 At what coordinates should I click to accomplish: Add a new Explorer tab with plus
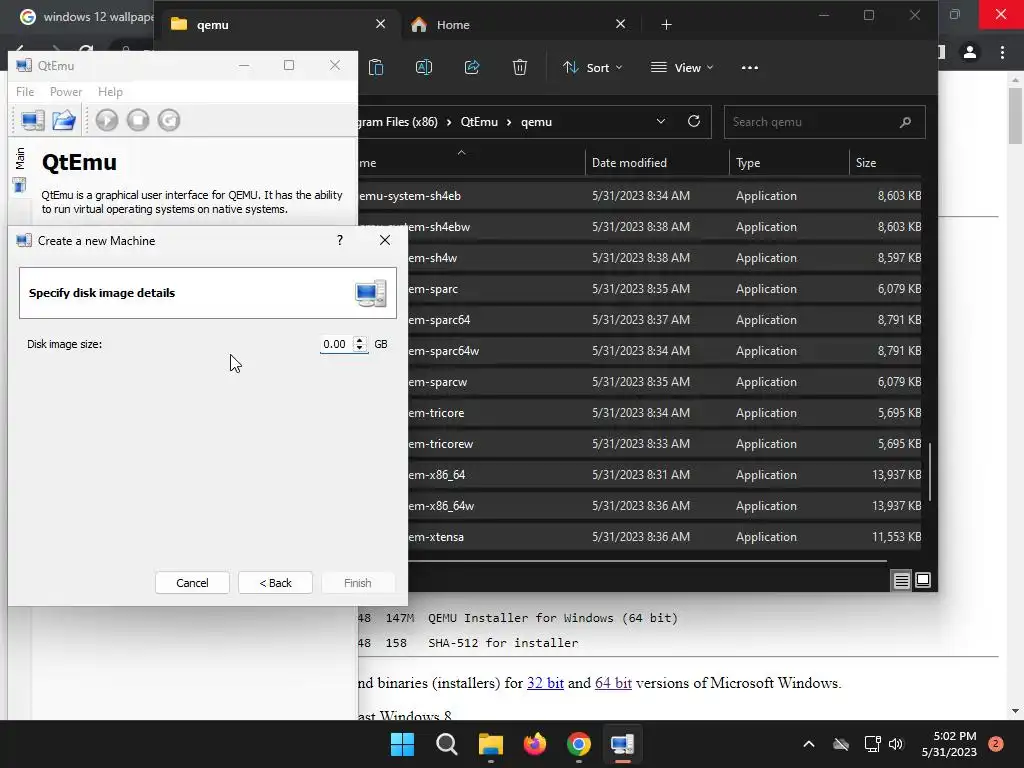click(666, 25)
